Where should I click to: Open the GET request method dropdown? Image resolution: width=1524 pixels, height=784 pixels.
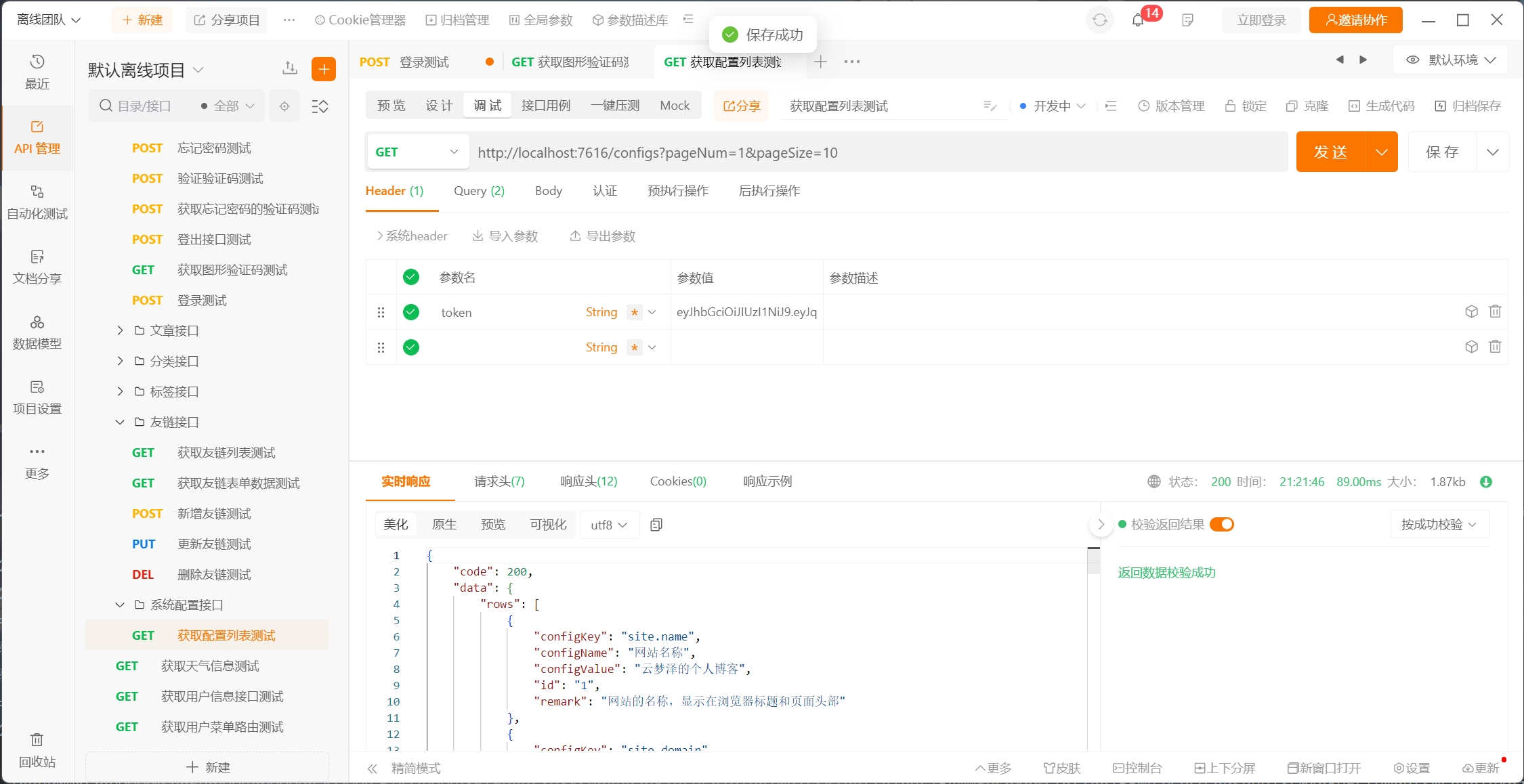[417, 152]
